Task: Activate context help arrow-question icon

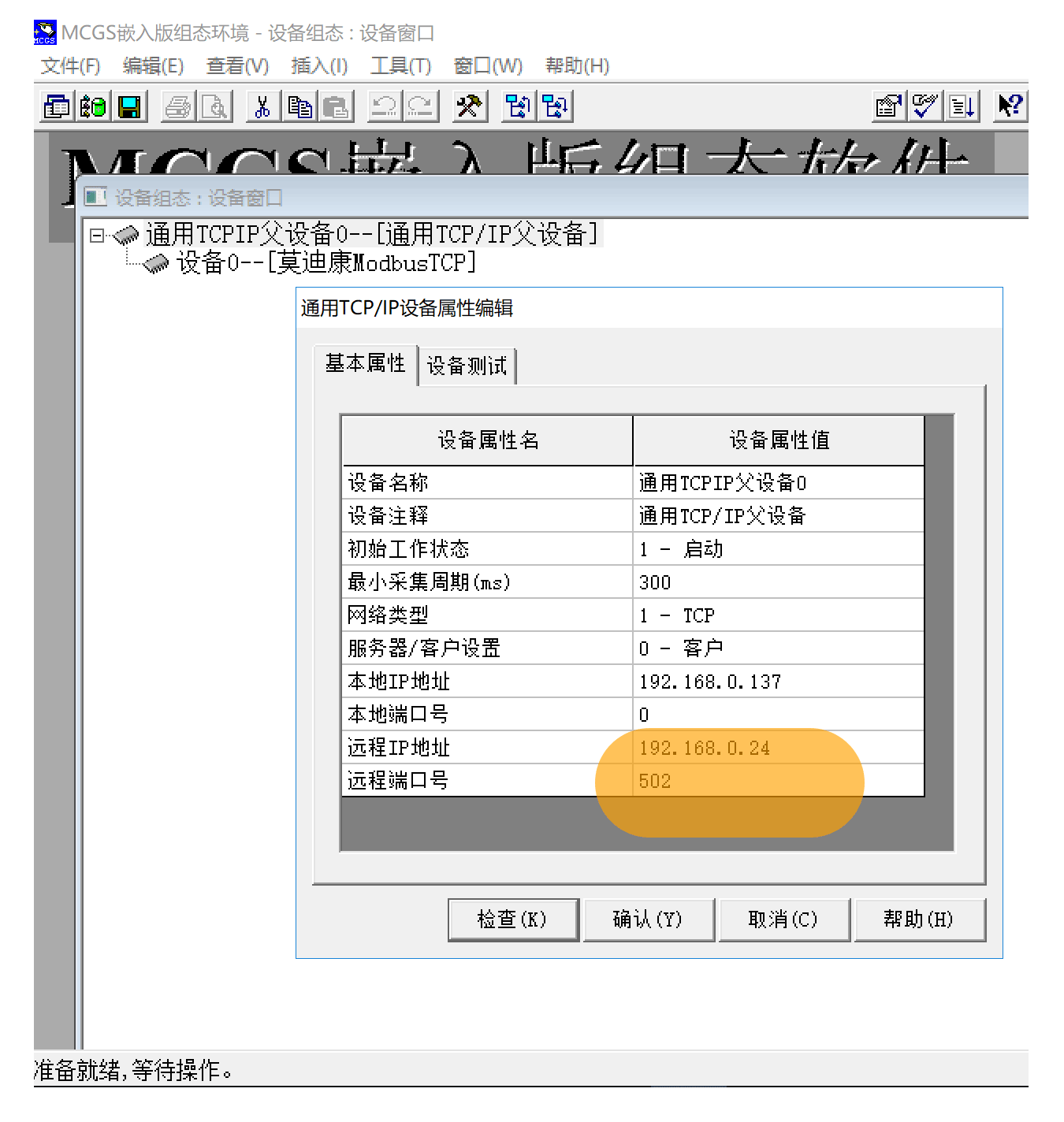Action: point(1010,106)
